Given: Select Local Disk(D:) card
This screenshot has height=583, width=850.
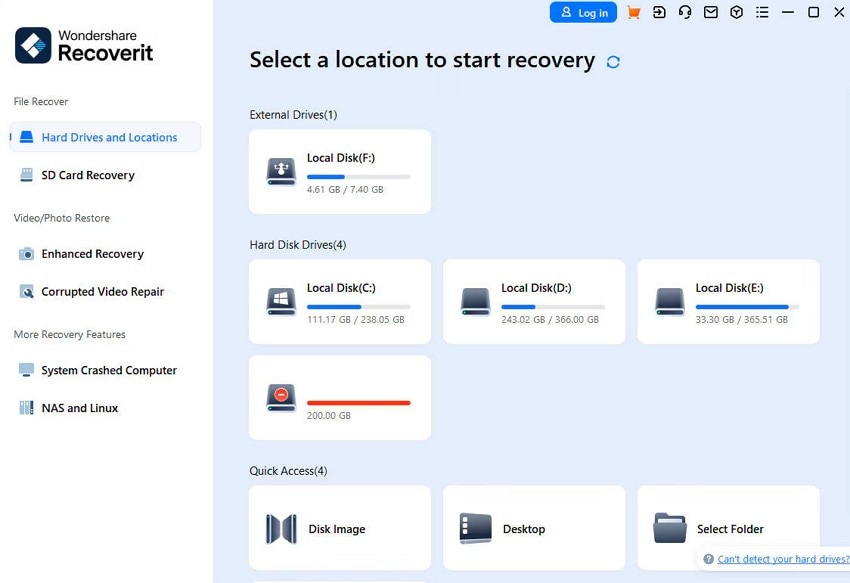Looking at the screenshot, I should click(534, 302).
